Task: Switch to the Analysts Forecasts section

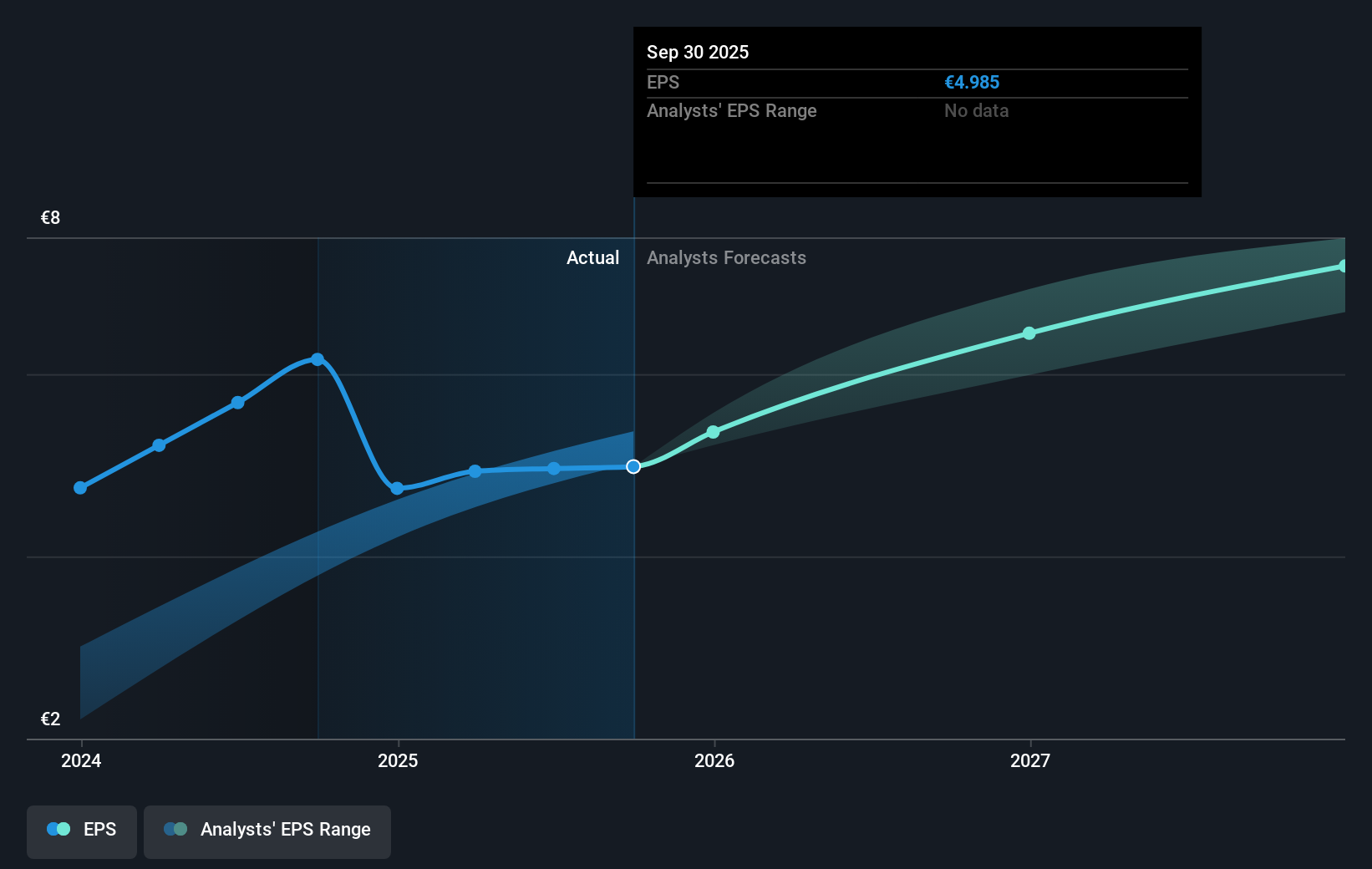Action: point(726,258)
